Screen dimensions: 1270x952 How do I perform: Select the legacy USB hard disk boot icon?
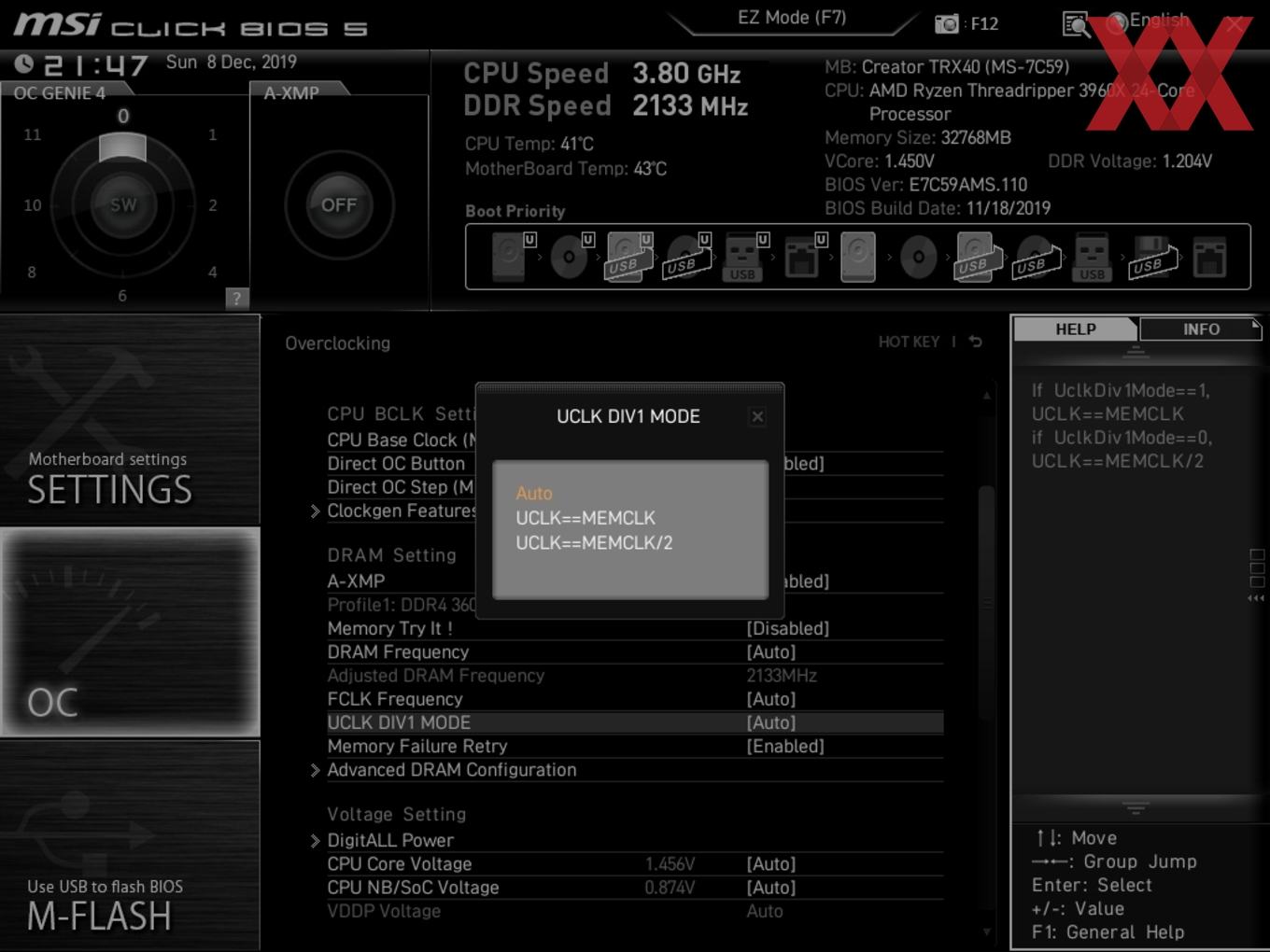pyautogui.click(x=978, y=257)
